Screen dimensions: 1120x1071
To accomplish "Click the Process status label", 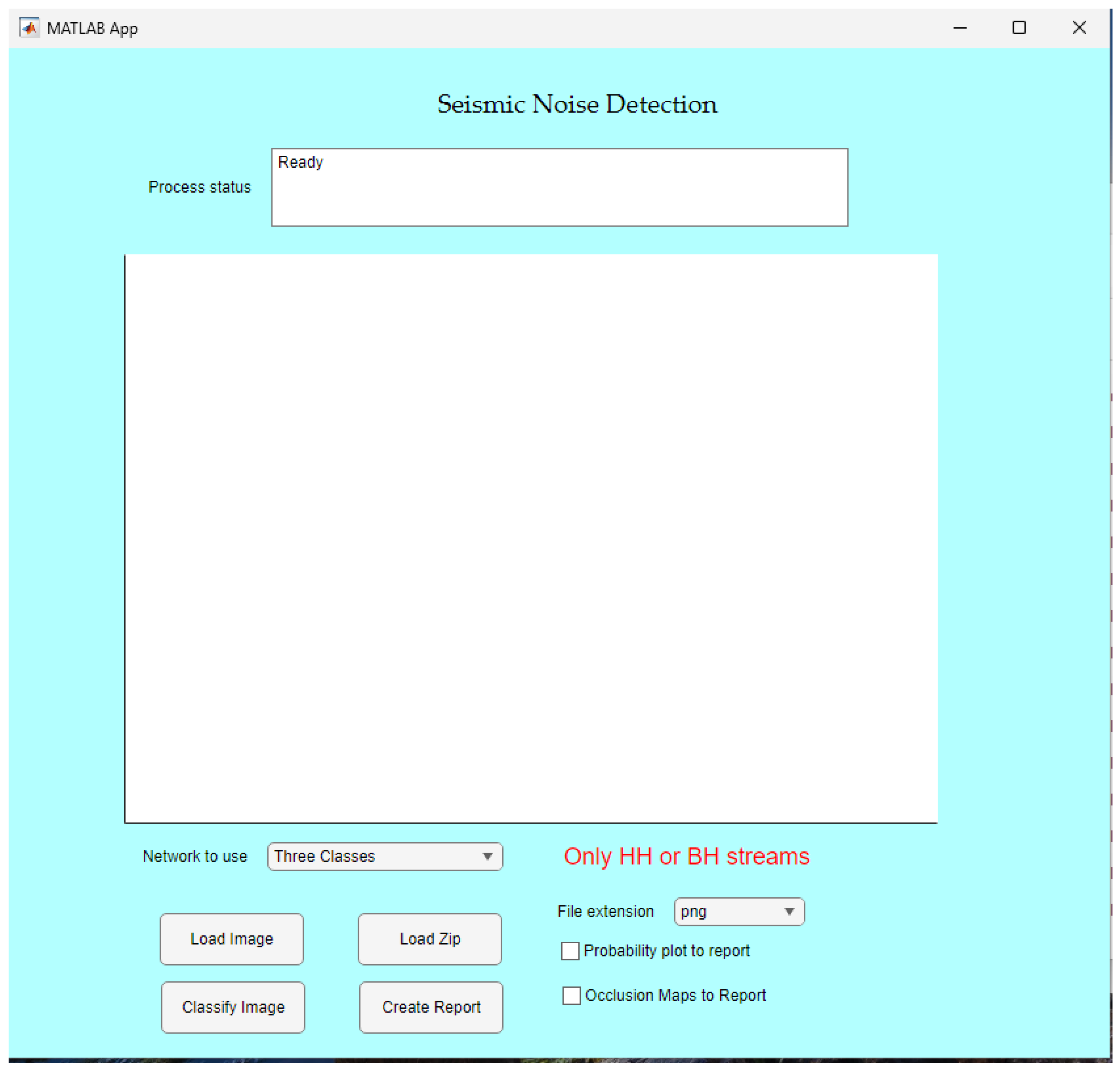I will tap(199, 187).
